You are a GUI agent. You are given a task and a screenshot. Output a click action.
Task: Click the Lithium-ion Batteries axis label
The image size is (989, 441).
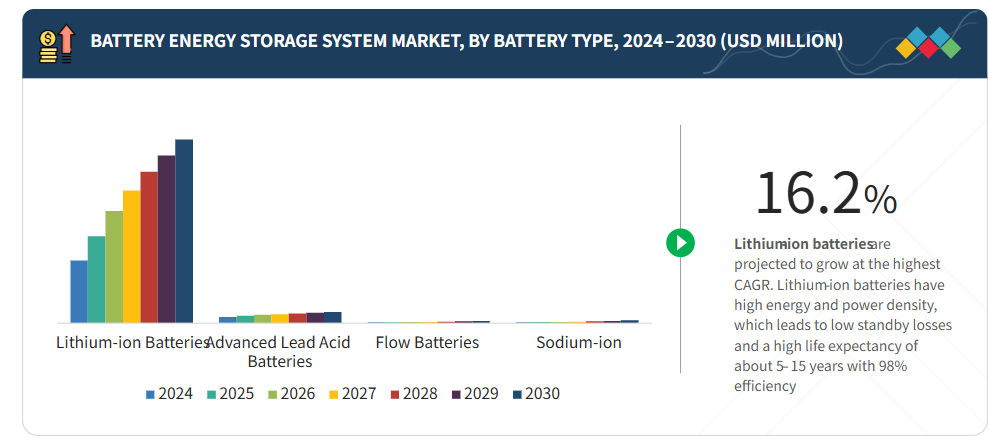coord(131,343)
